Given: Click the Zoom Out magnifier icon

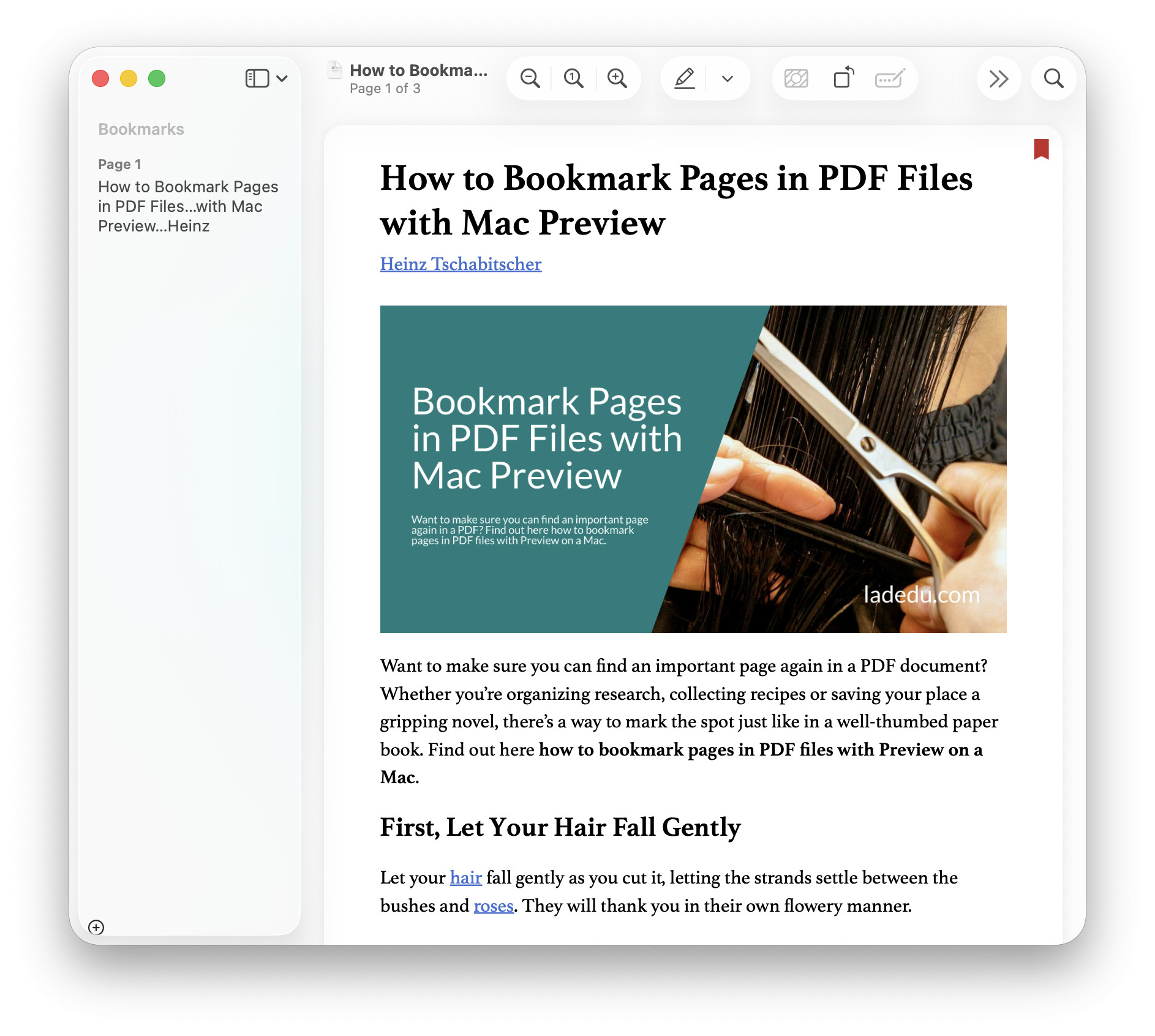Looking at the screenshot, I should pyautogui.click(x=530, y=78).
